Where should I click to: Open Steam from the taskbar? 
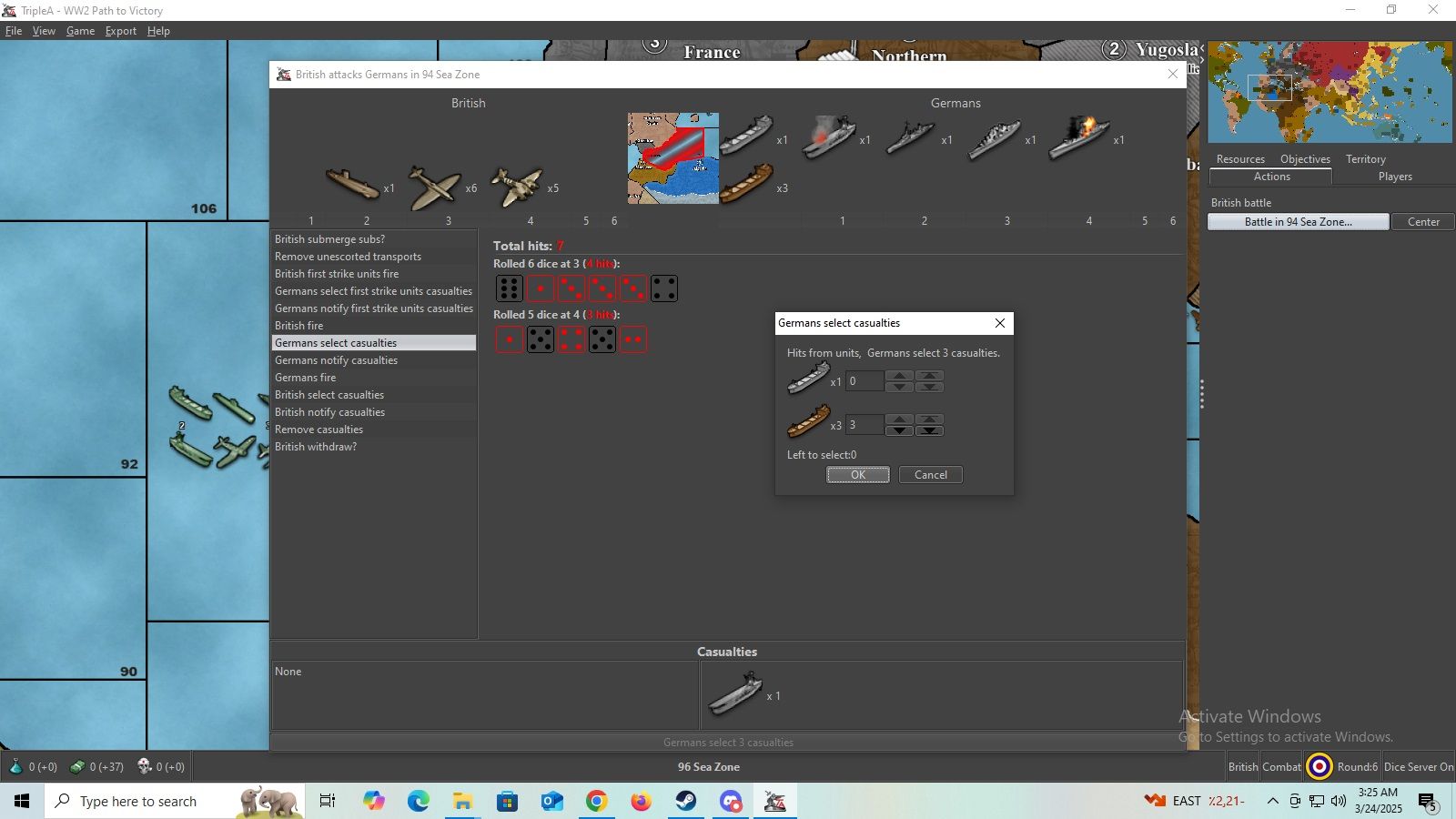tap(685, 801)
